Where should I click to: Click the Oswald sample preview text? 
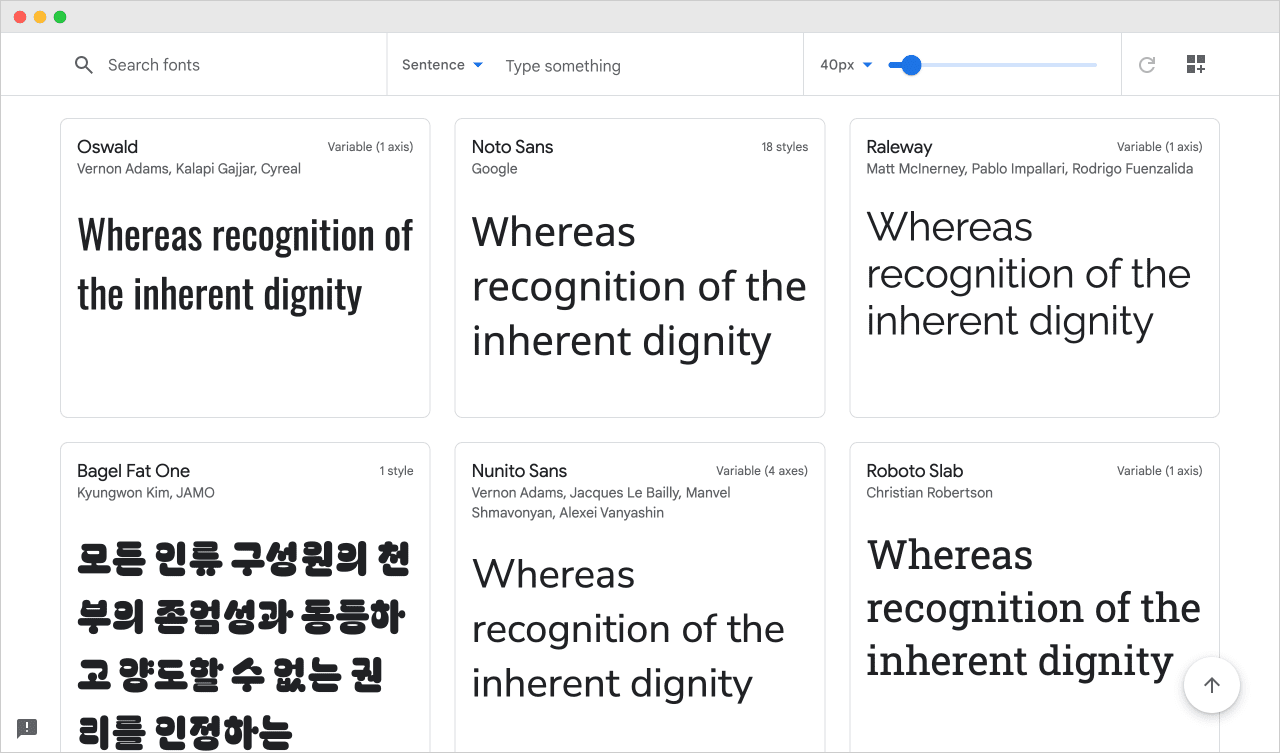(x=245, y=265)
